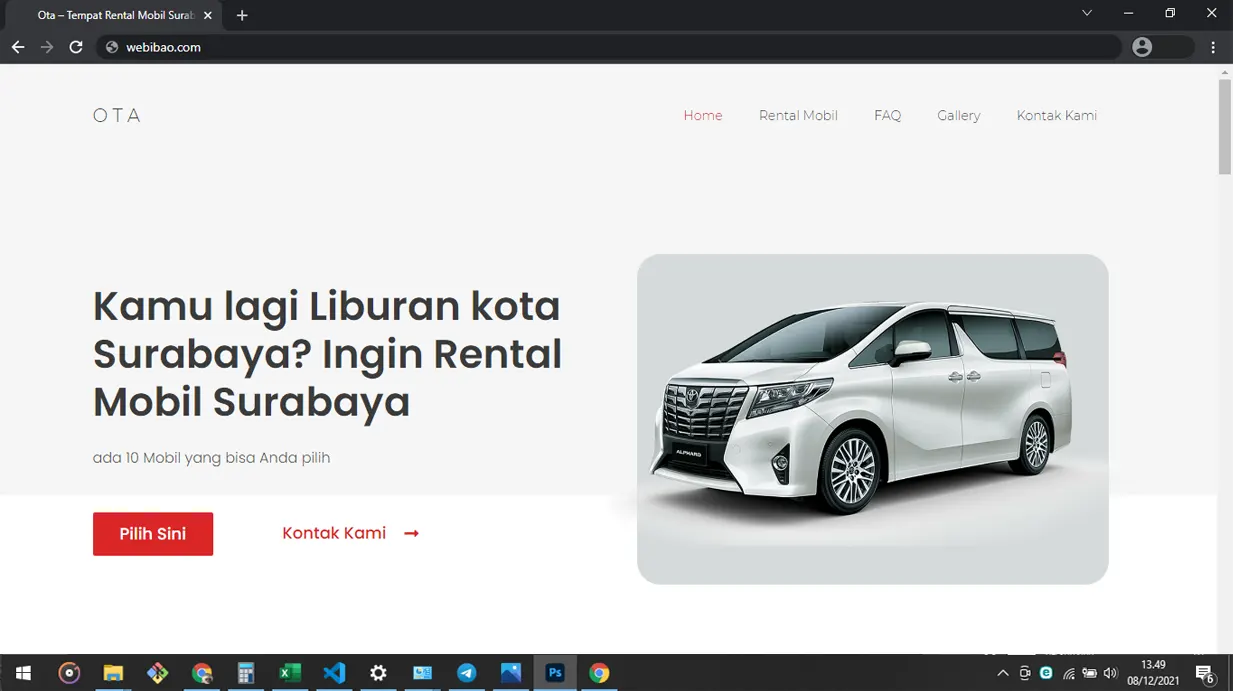Open the Gallery page from the navbar

tap(958, 116)
